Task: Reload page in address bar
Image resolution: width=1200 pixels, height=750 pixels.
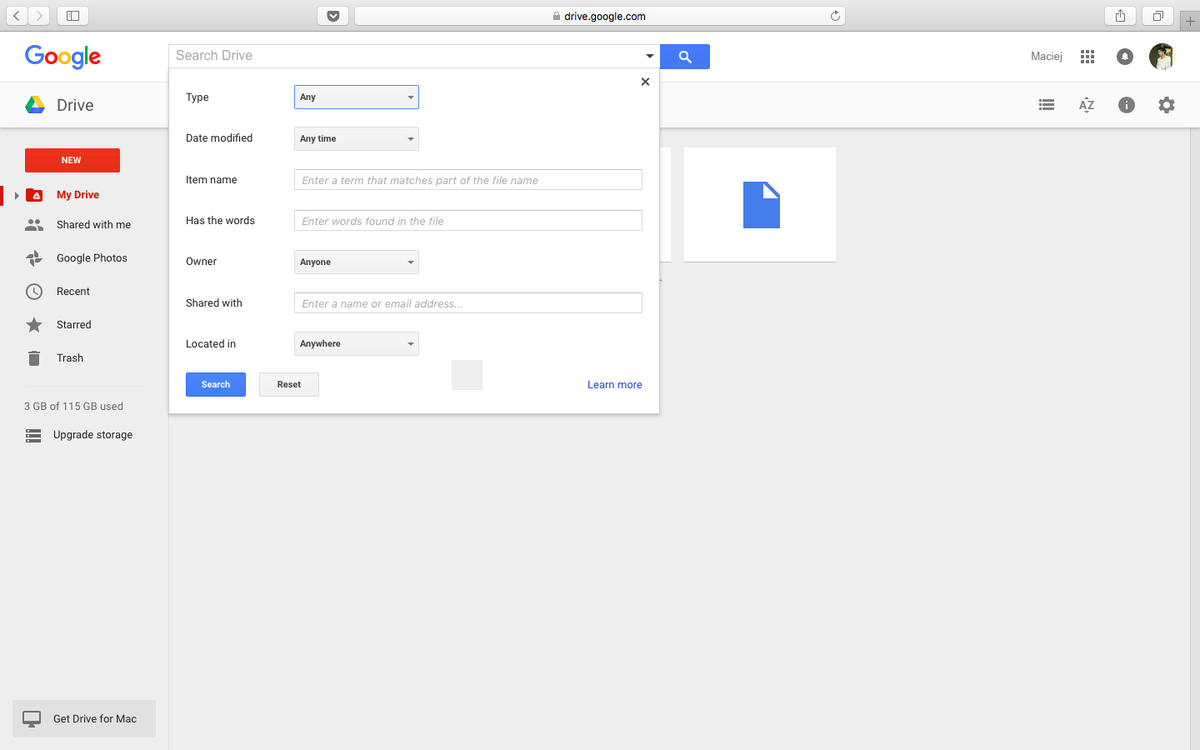Action: point(835,16)
